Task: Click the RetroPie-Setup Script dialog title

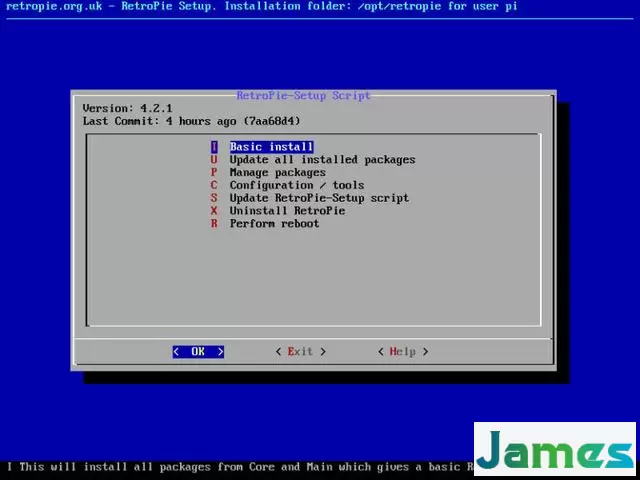Action: point(303,96)
